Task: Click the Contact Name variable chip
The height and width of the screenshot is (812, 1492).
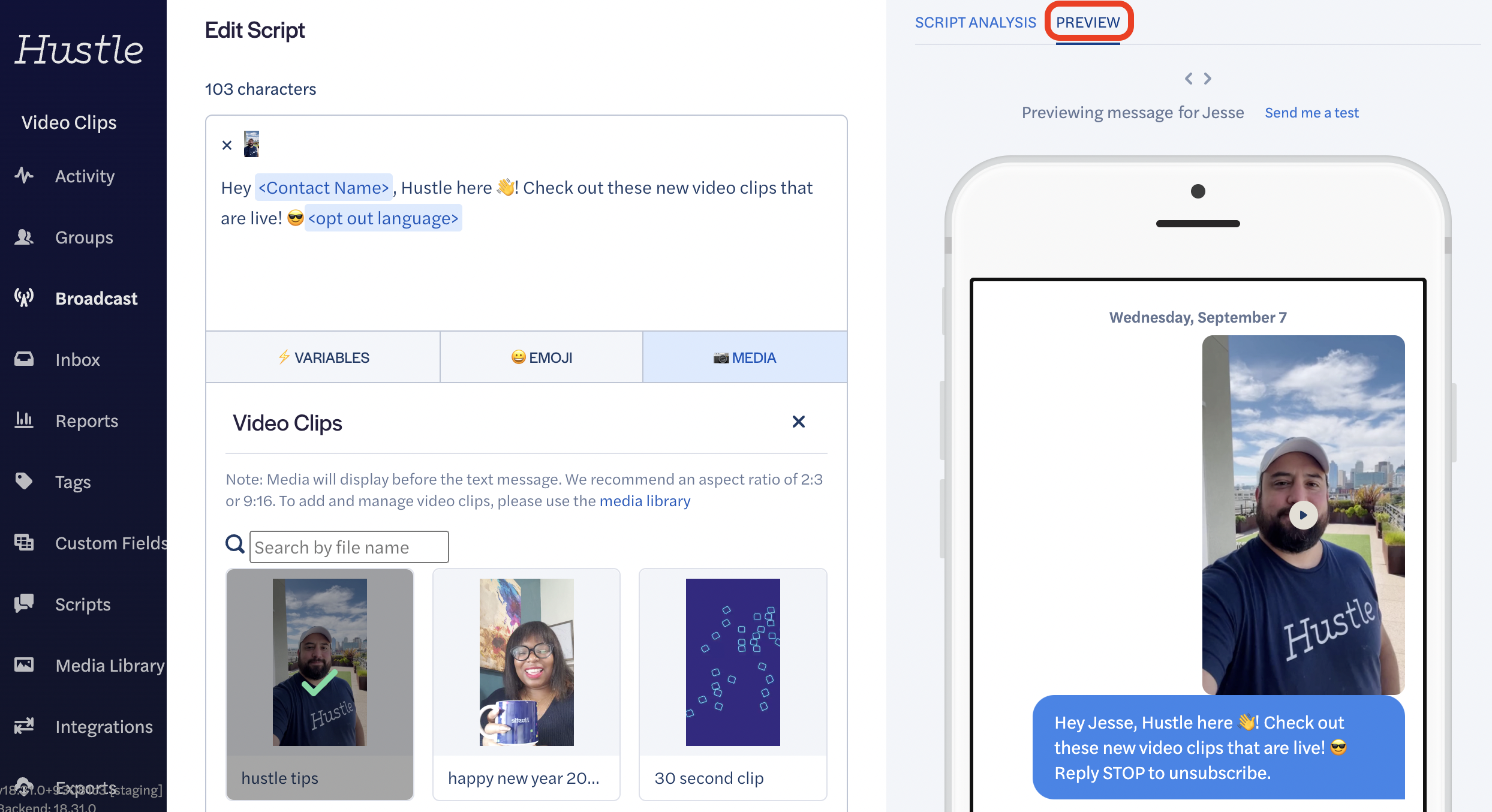Action: (x=324, y=188)
